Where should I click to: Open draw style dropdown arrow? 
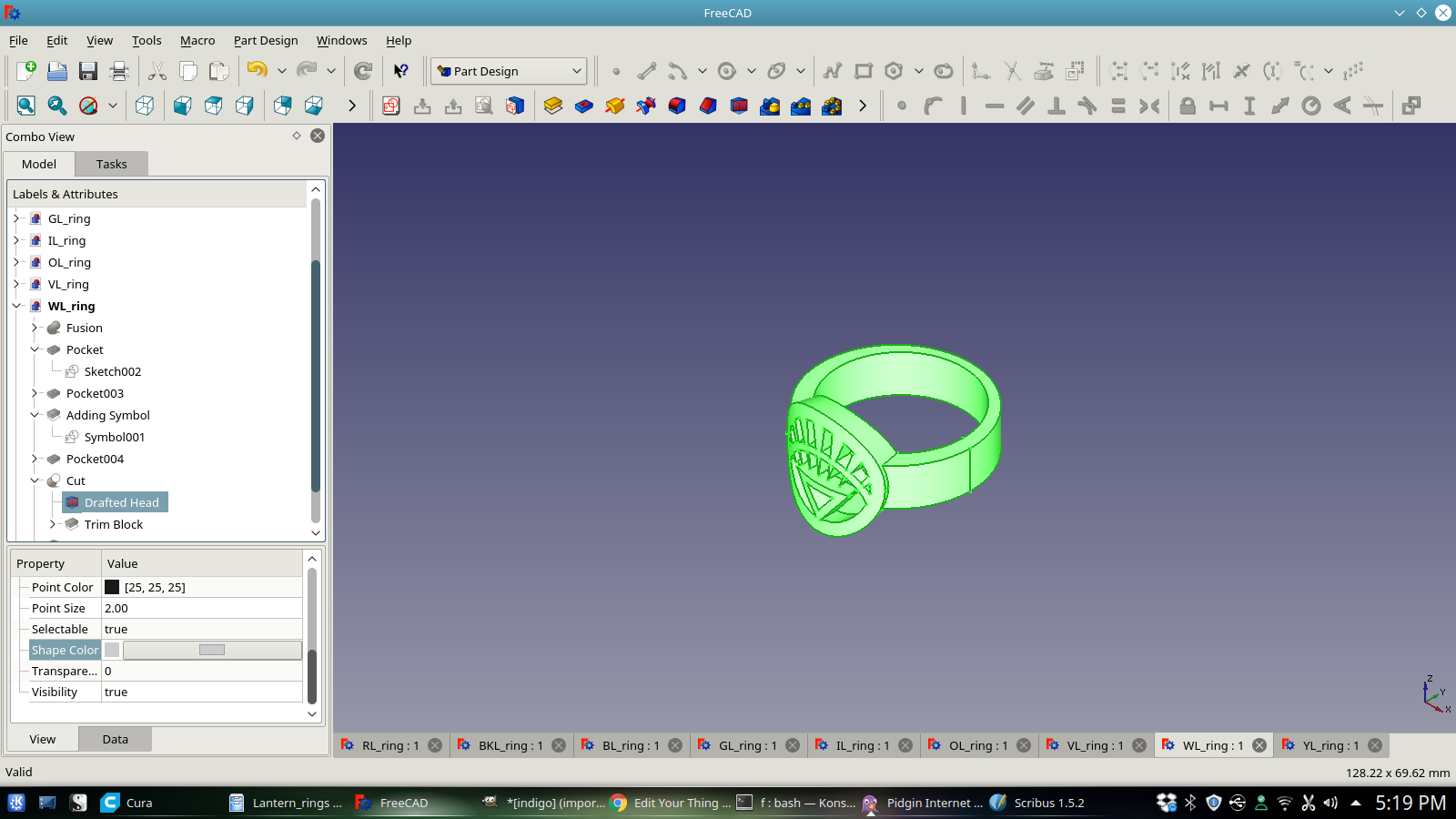113,106
